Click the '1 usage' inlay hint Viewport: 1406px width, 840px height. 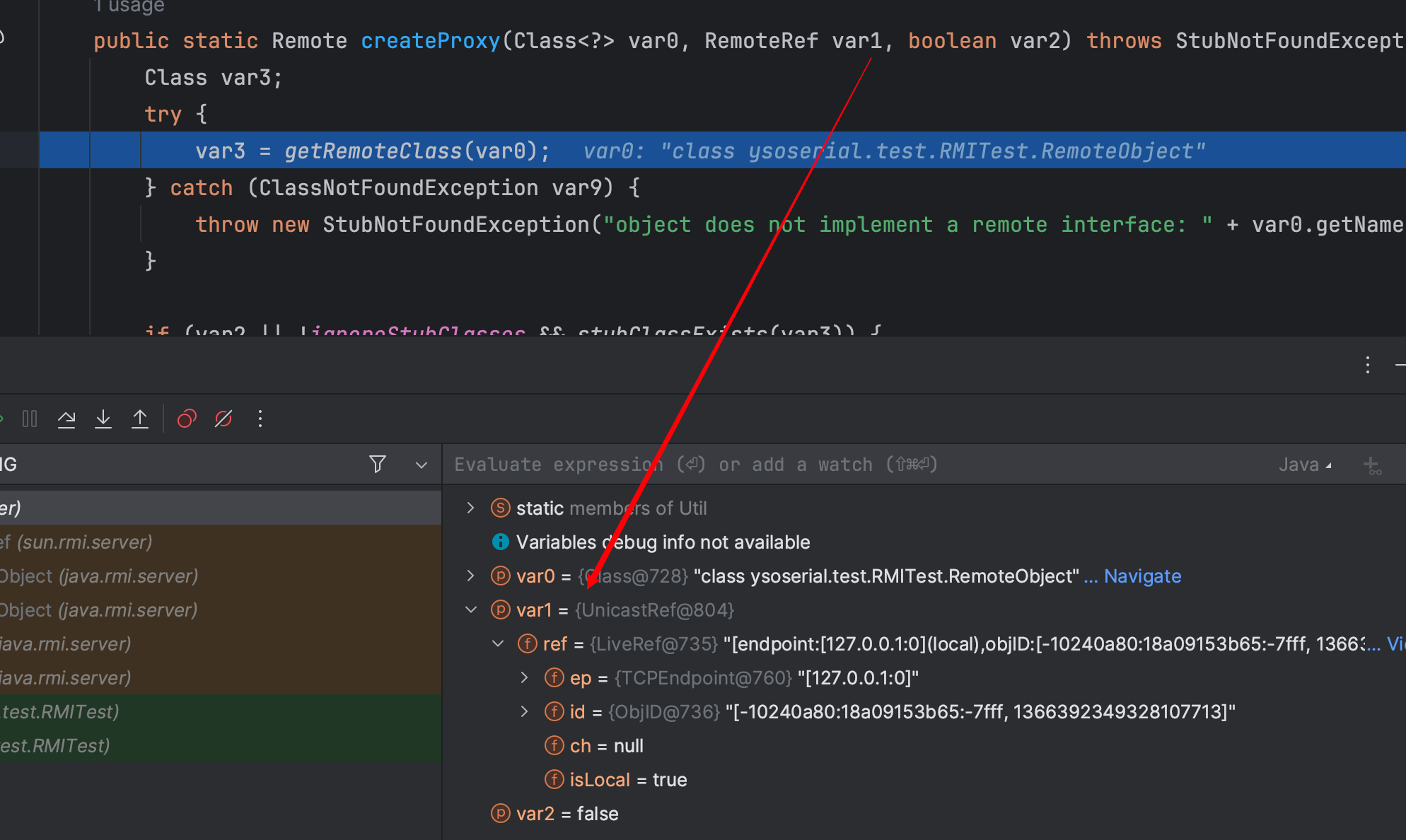pos(129,6)
